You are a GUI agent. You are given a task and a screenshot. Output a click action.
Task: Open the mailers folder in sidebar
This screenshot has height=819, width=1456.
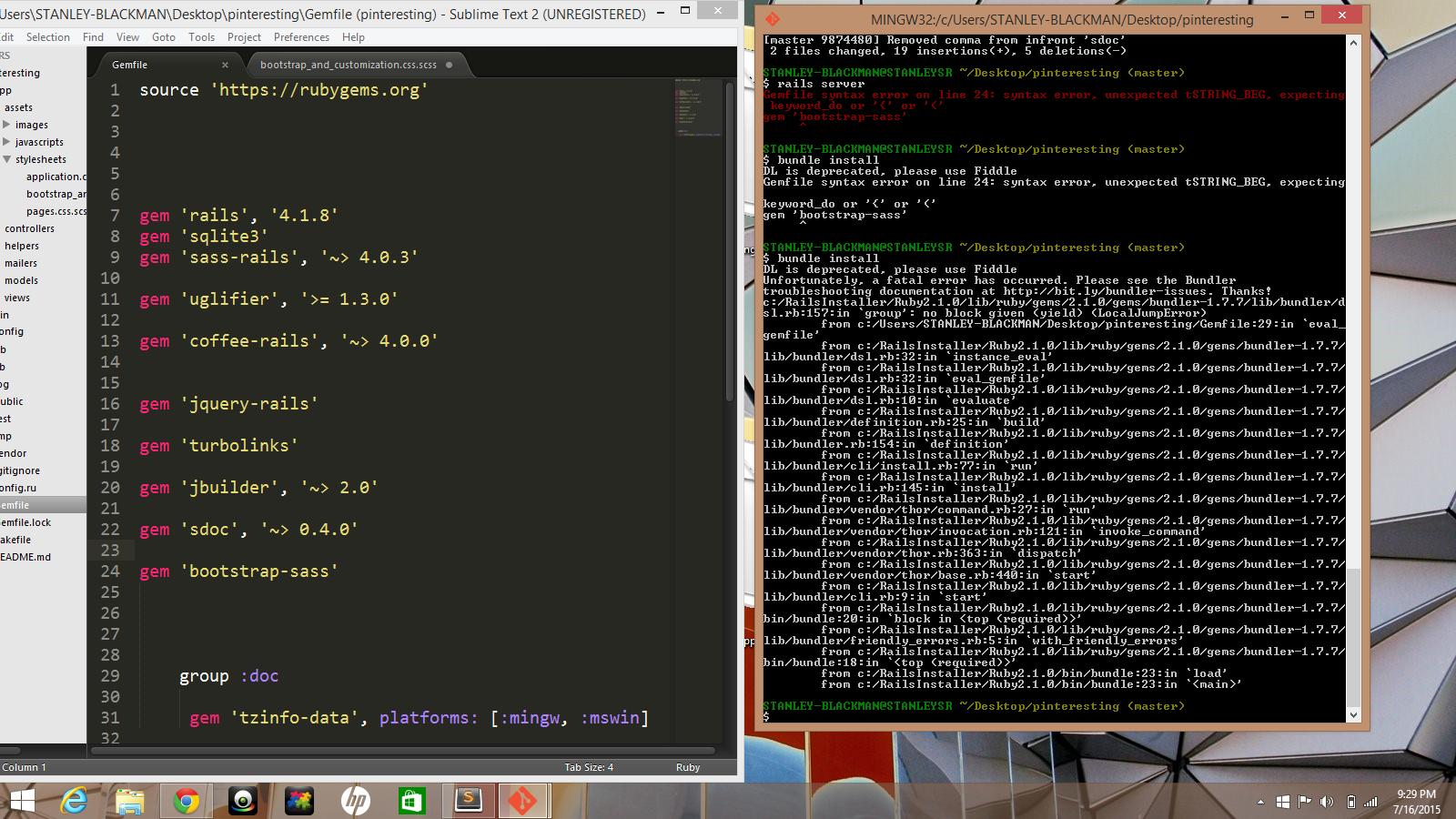(21, 263)
